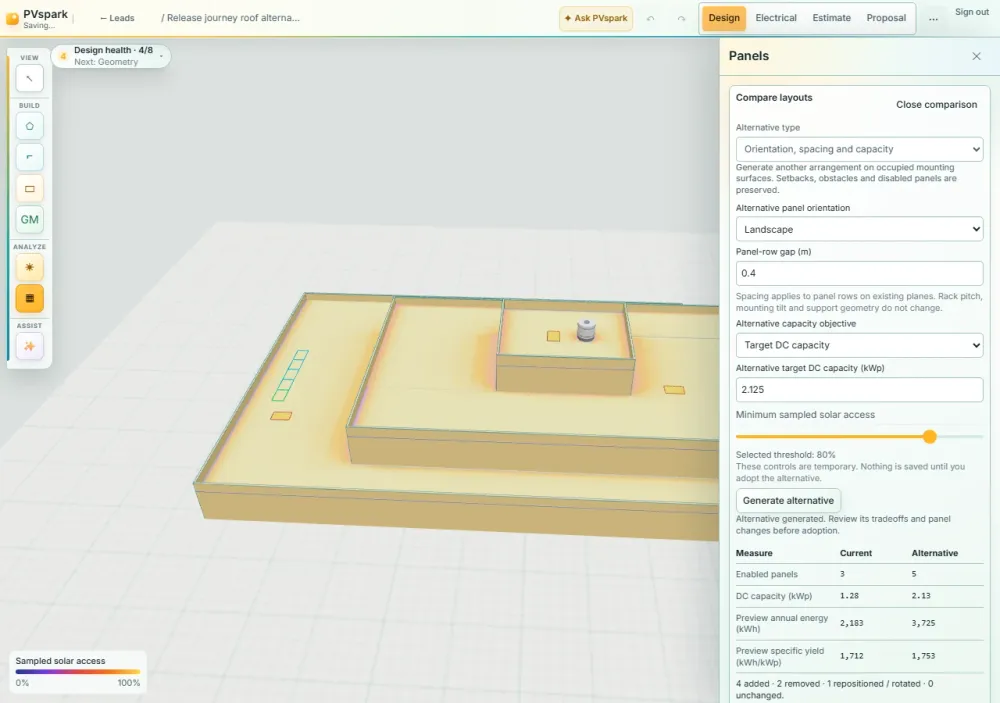The image size is (1000, 703).
Task: Click the Compare layouts heading
Action: [774, 98]
